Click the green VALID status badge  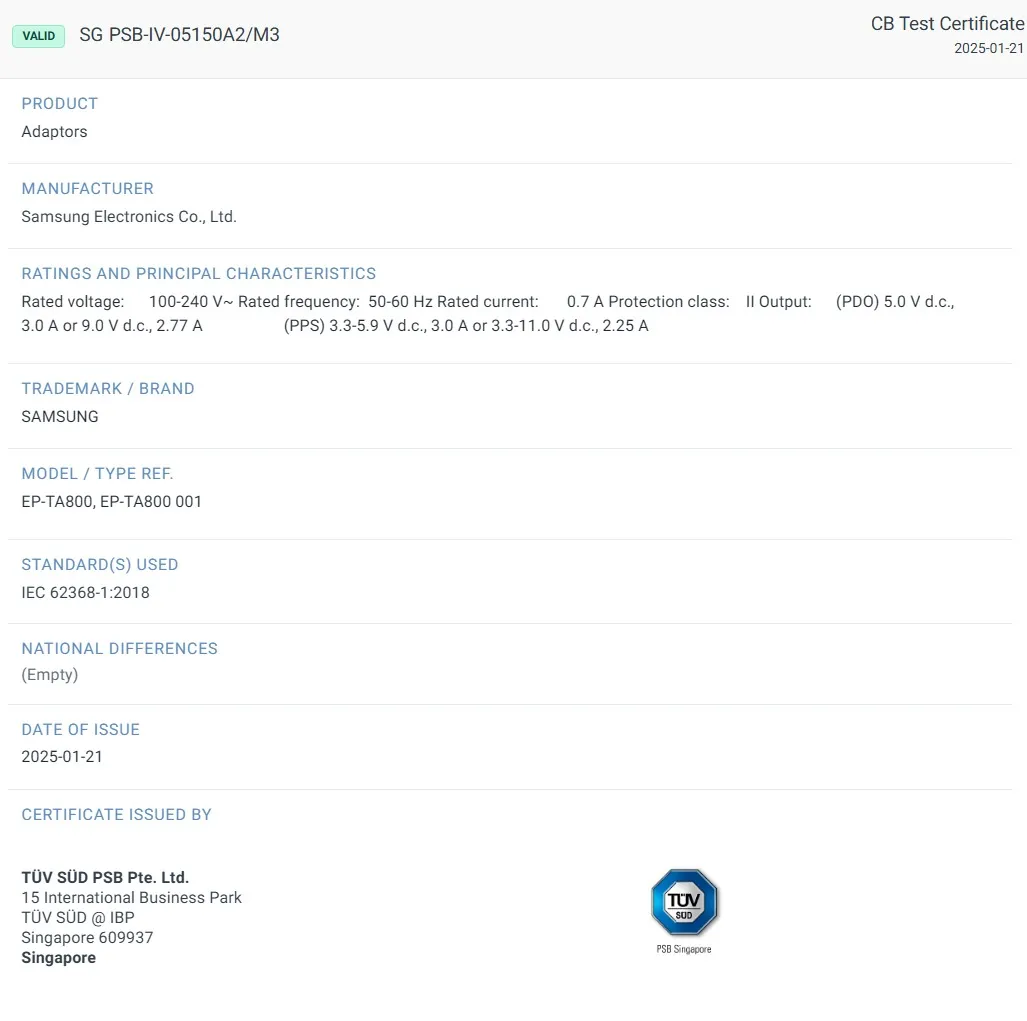(39, 36)
